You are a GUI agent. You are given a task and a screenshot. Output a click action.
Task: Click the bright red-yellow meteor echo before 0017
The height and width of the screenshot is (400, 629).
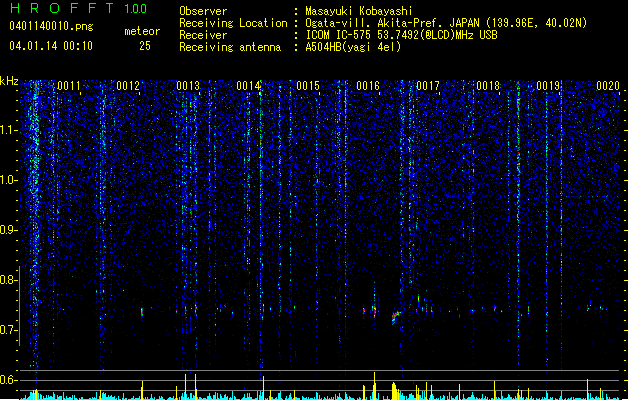click(x=396, y=317)
